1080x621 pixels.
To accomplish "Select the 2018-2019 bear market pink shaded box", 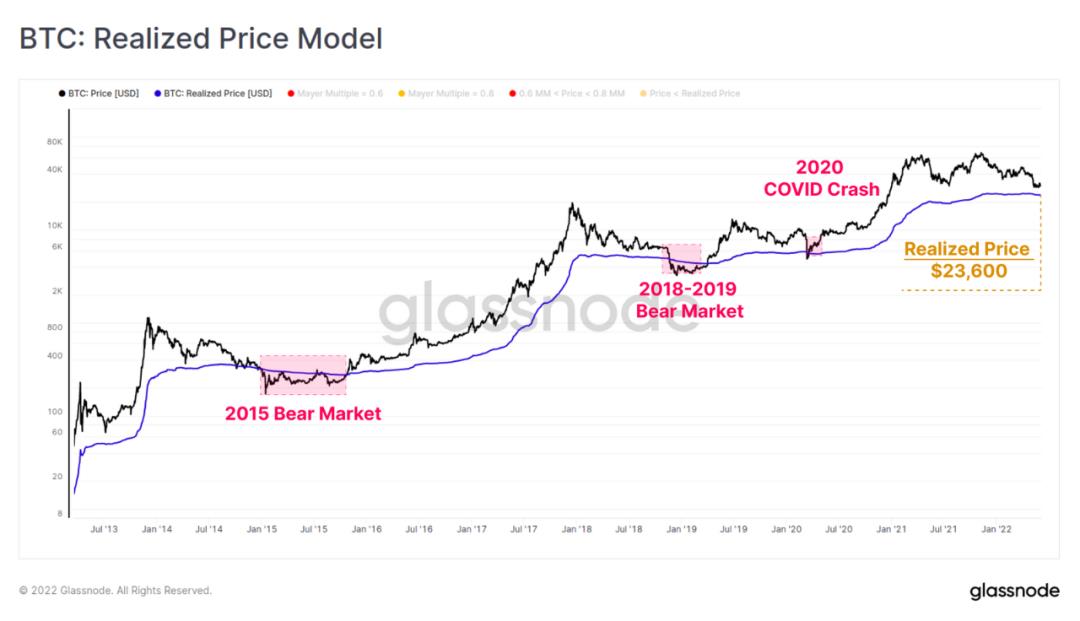I will coord(682,259).
